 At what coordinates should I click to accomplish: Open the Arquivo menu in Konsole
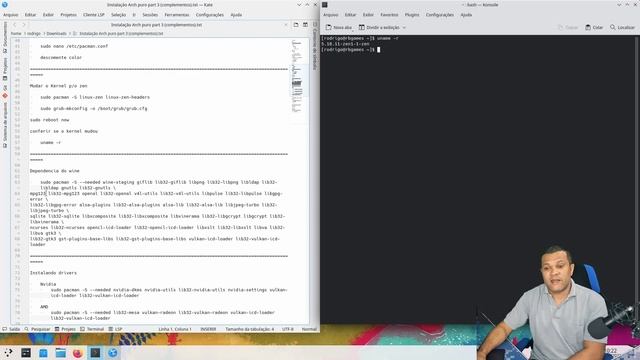point(331,15)
